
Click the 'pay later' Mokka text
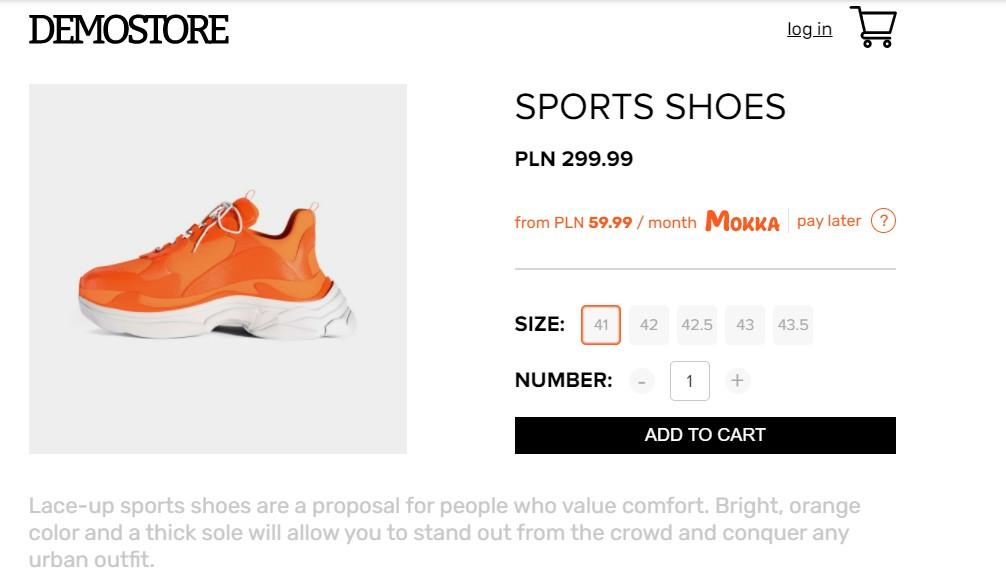click(828, 221)
